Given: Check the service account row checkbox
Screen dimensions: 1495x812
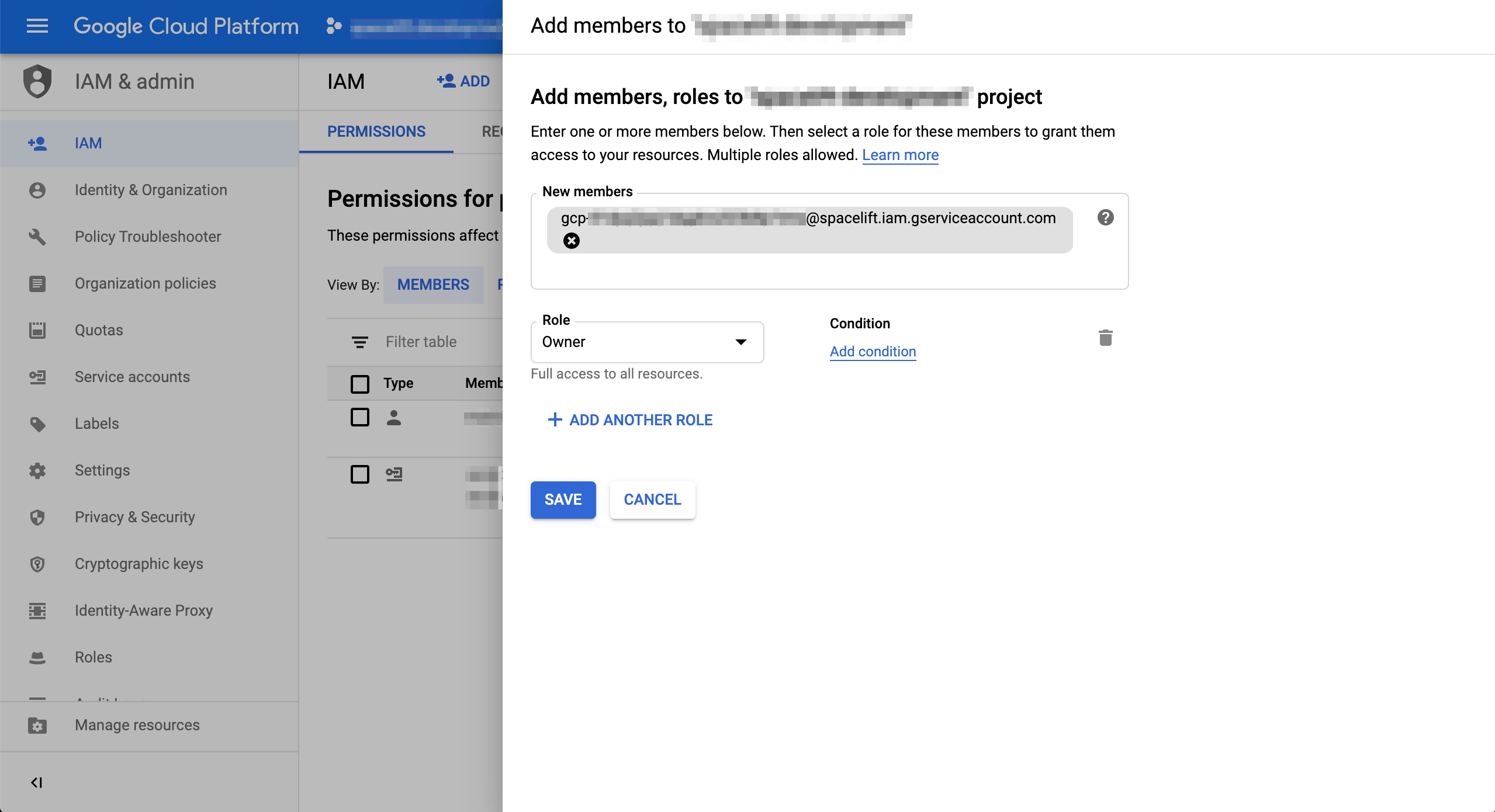Looking at the screenshot, I should click(360, 474).
